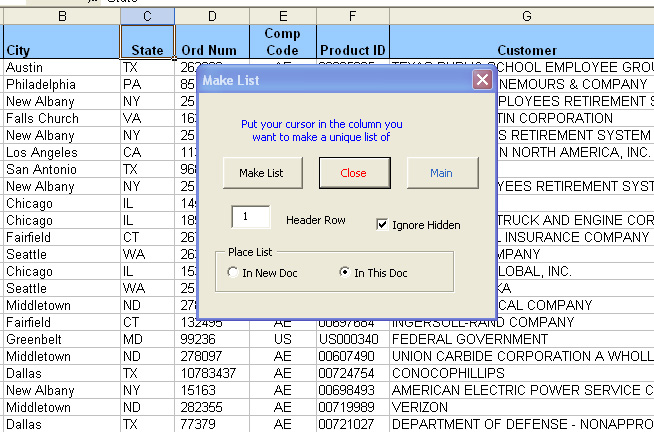Viewport: 654px width, 432px height.
Task: Select the MD state cell
Action: point(147,339)
